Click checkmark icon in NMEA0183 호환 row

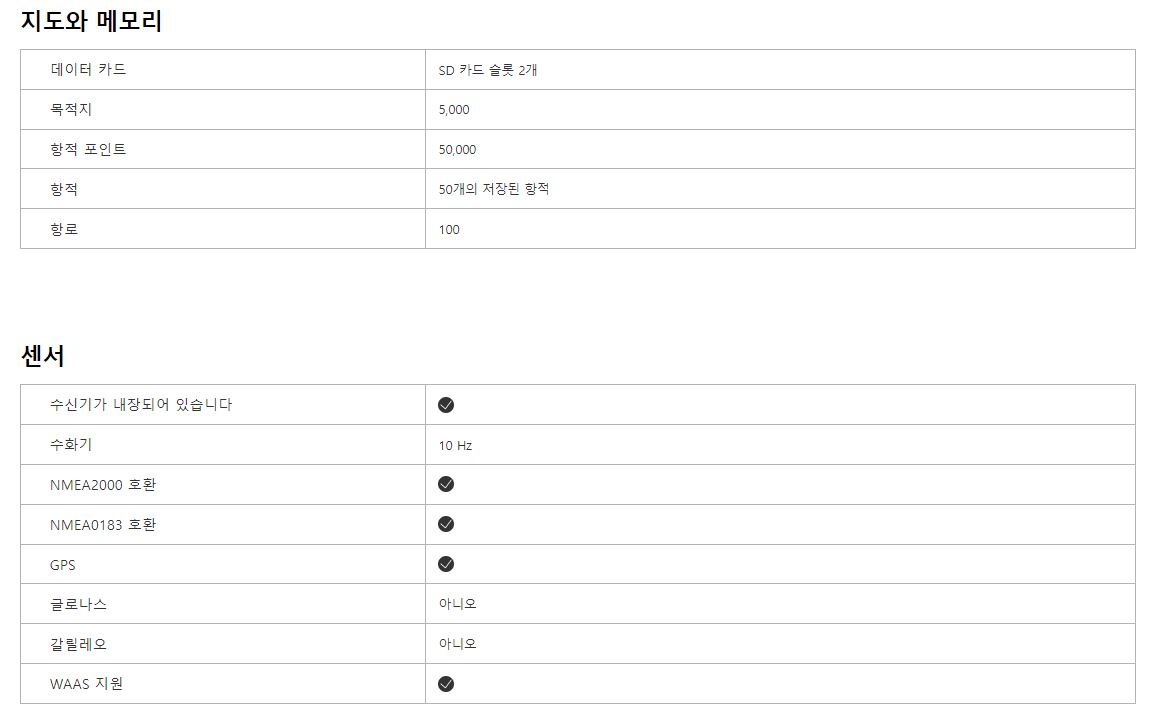[x=446, y=524]
